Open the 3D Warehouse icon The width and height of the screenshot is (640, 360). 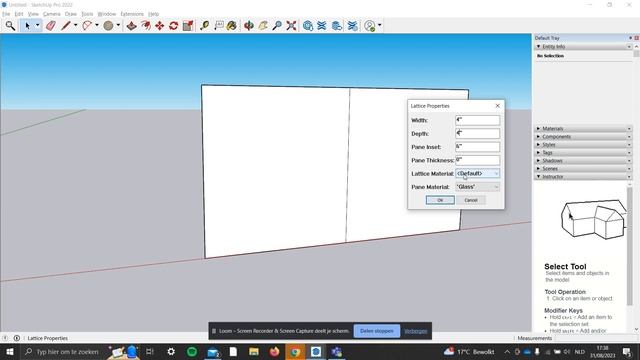(308, 26)
